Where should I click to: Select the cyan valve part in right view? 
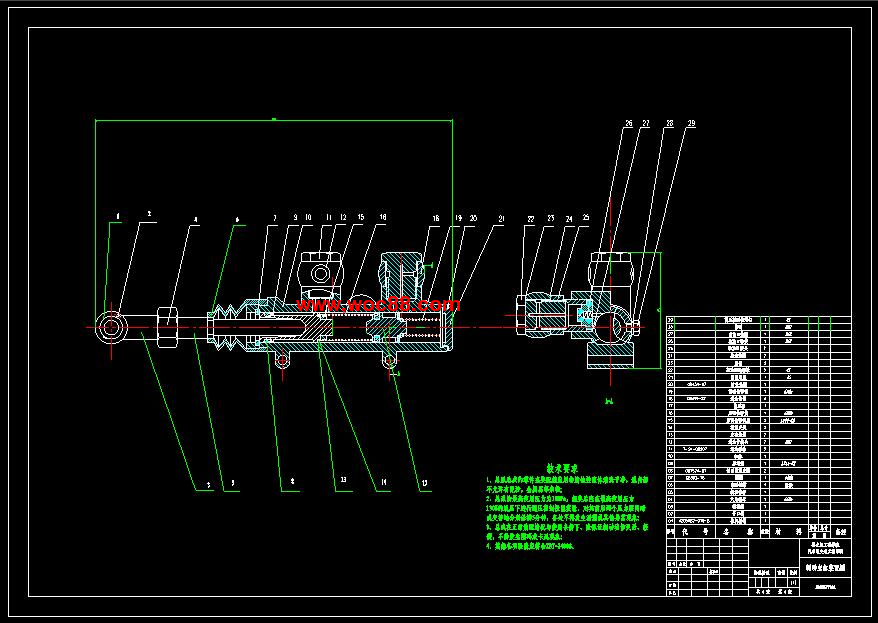[x=586, y=315]
